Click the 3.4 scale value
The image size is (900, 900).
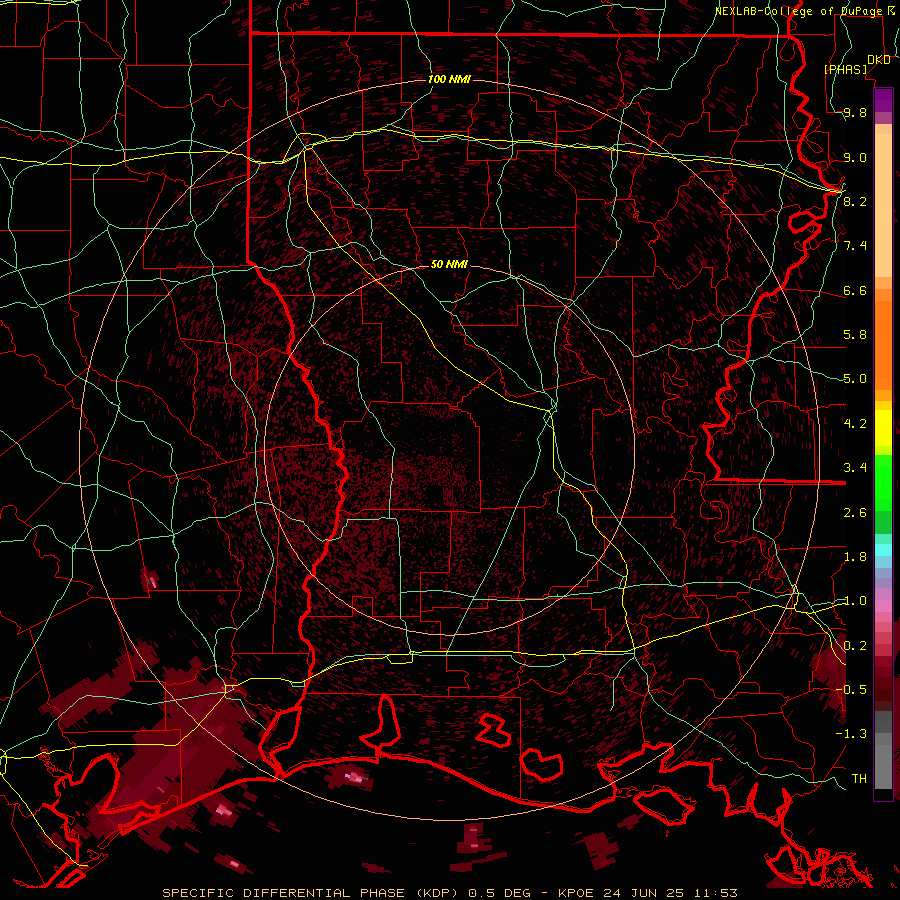click(x=855, y=468)
